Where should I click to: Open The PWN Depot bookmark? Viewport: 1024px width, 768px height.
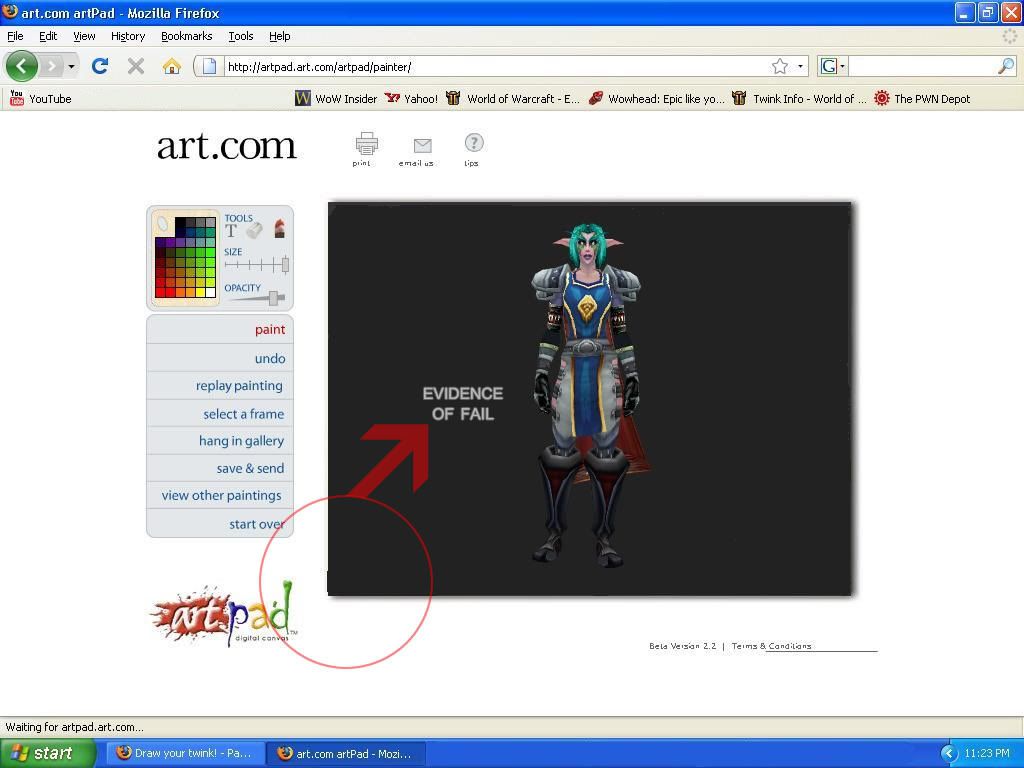pyautogui.click(x=922, y=99)
